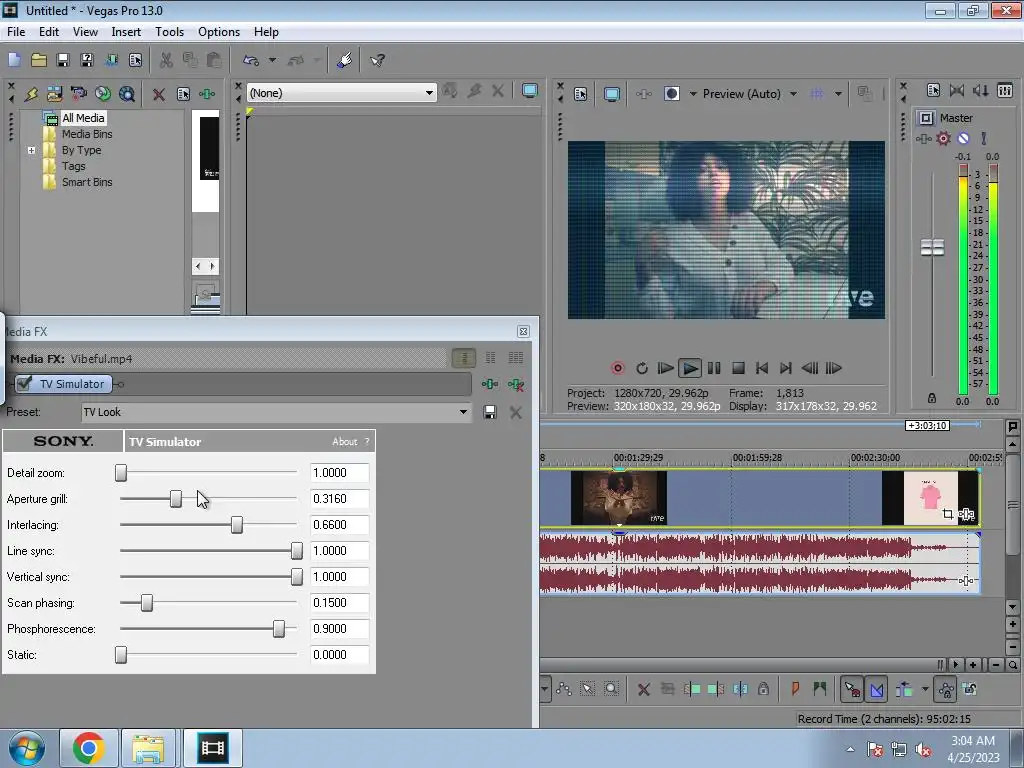Click the Save Preset floppy icon
The height and width of the screenshot is (768, 1024).
point(490,412)
